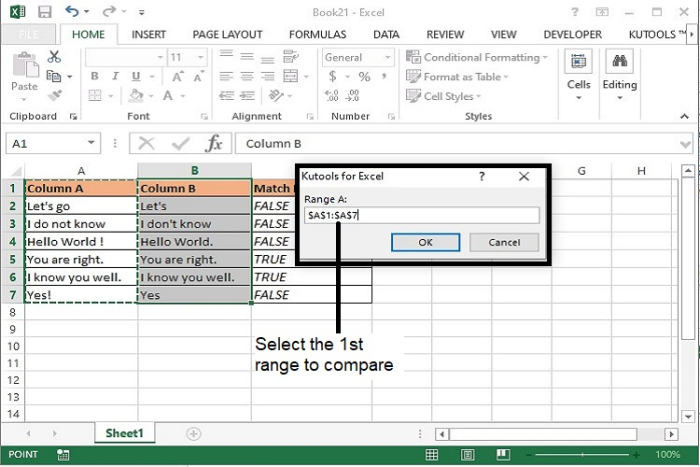
Task: Open Clipboard dialog launcher
Action: 73,117
